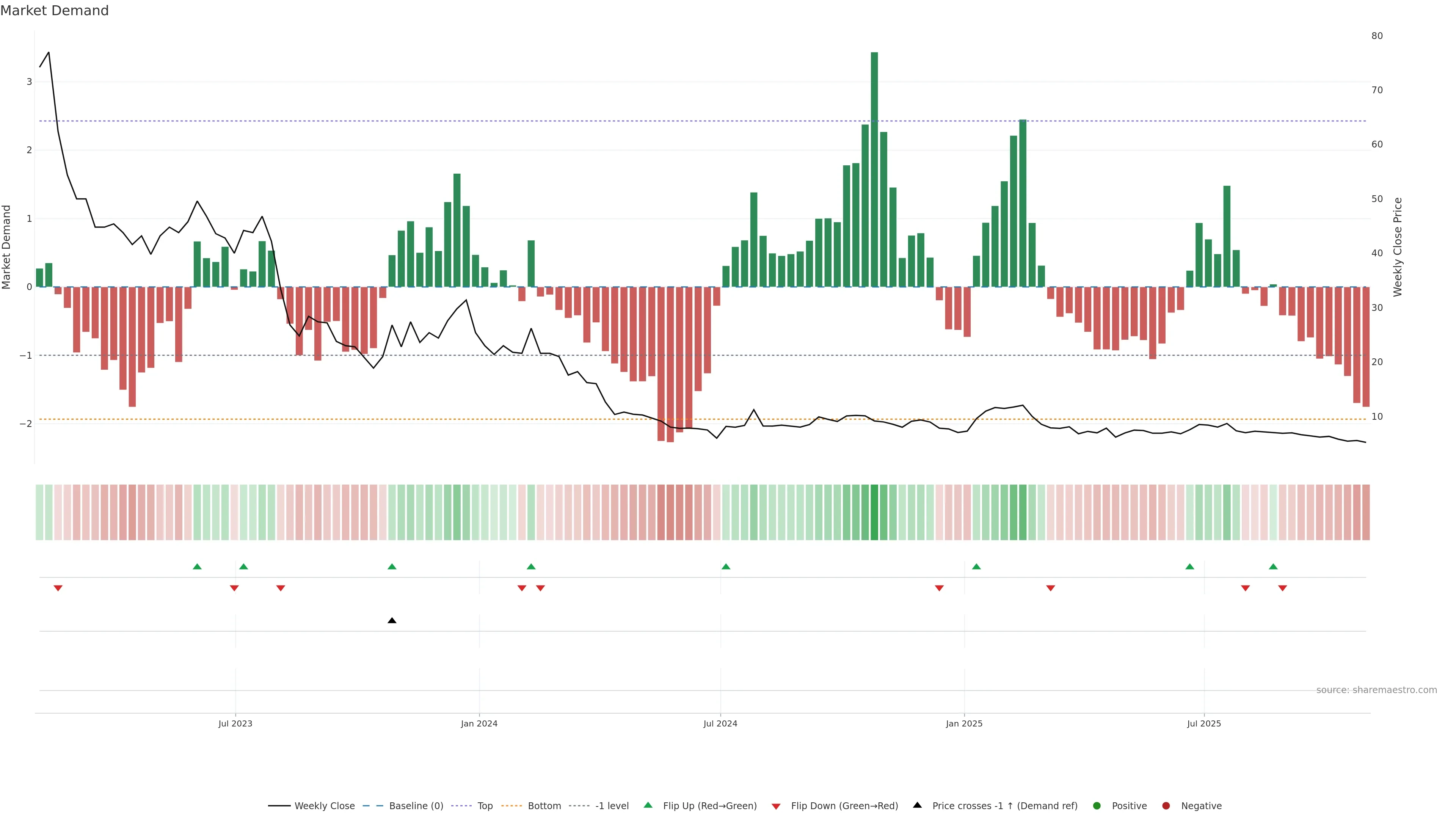The width and height of the screenshot is (1456, 819).
Task: Click the black price-cross triangle marker on the chart
Action: tap(392, 621)
